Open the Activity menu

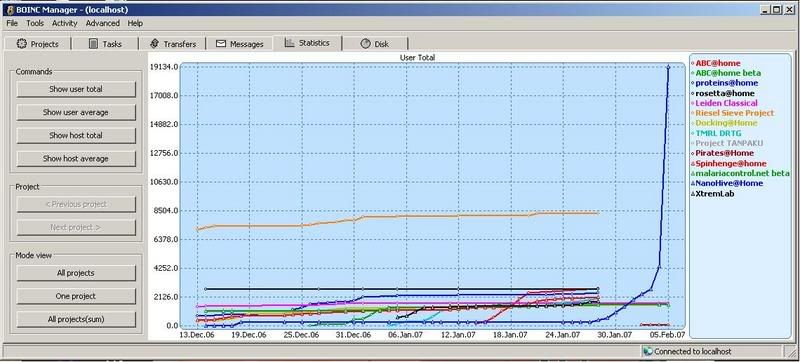point(65,23)
